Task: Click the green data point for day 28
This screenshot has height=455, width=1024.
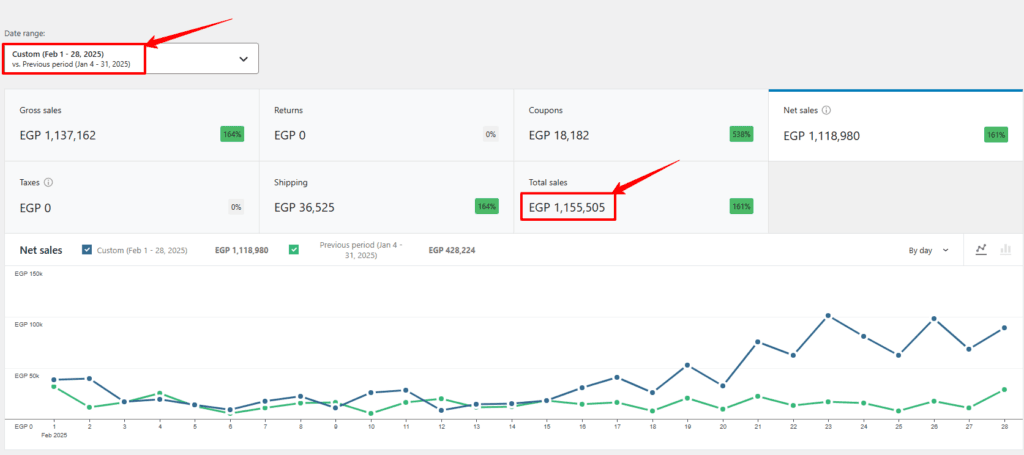Action: coord(1004,390)
